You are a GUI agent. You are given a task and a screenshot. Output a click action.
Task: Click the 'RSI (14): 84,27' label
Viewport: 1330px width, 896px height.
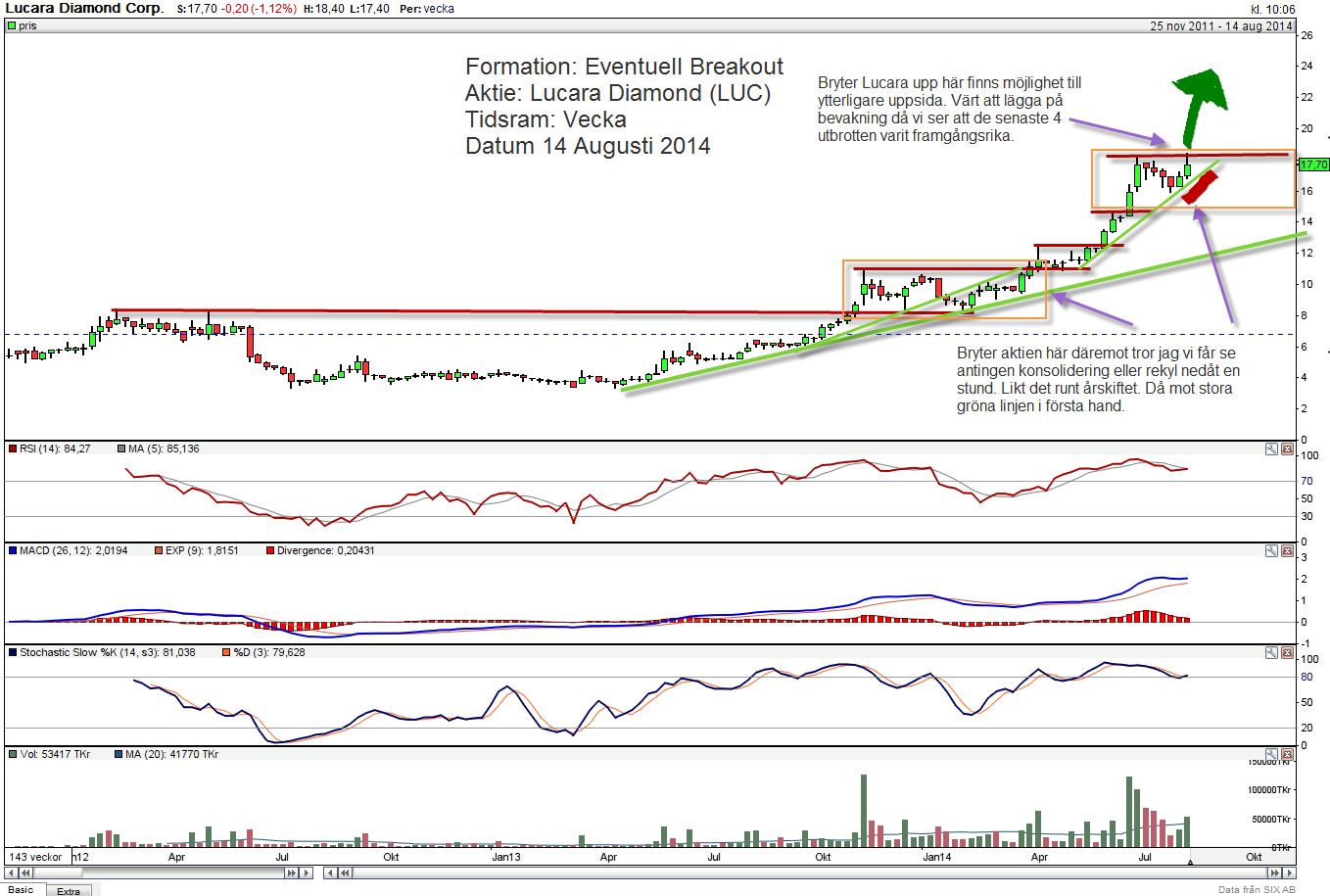point(55,449)
